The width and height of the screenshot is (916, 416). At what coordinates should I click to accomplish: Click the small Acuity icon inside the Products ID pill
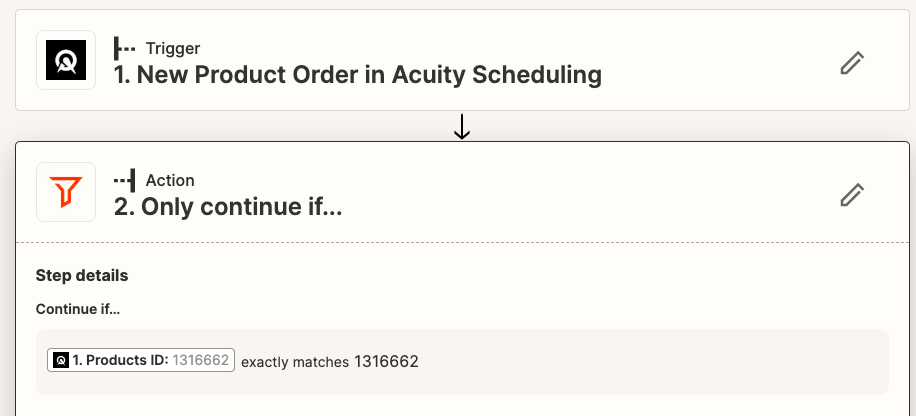tap(61, 360)
